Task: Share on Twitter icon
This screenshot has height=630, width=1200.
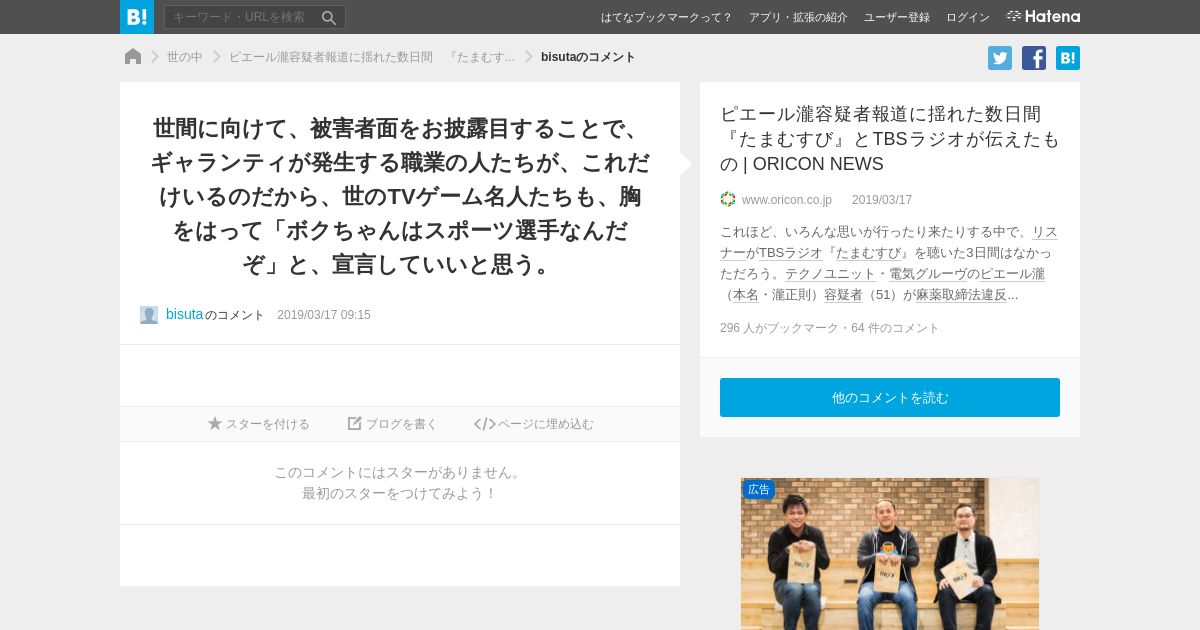Action: coord(1000,58)
